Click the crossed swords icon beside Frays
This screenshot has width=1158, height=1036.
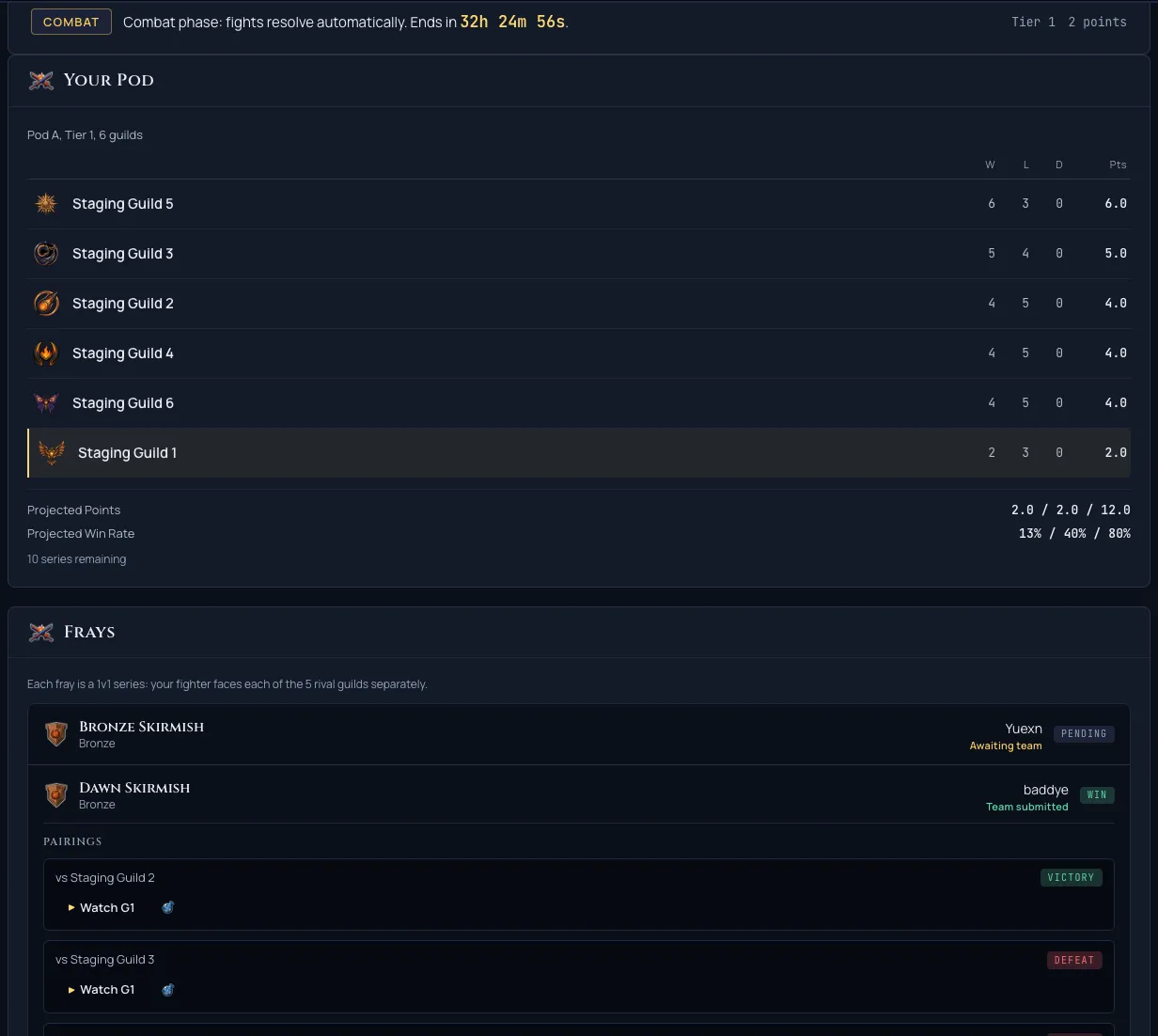[x=41, y=632]
